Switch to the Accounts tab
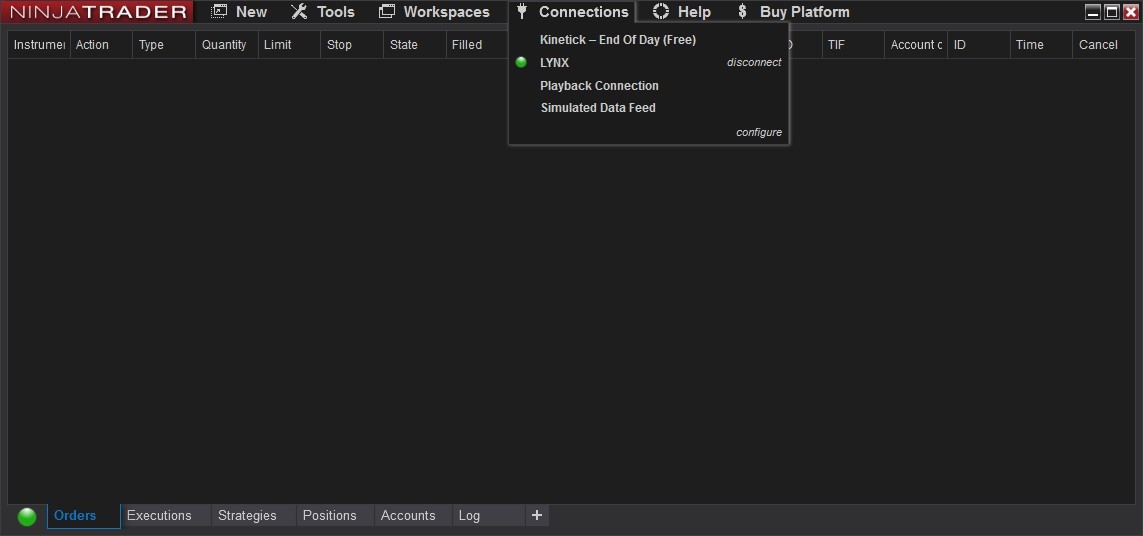Screen dimensions: 1143x536 [x=413, y=516]
